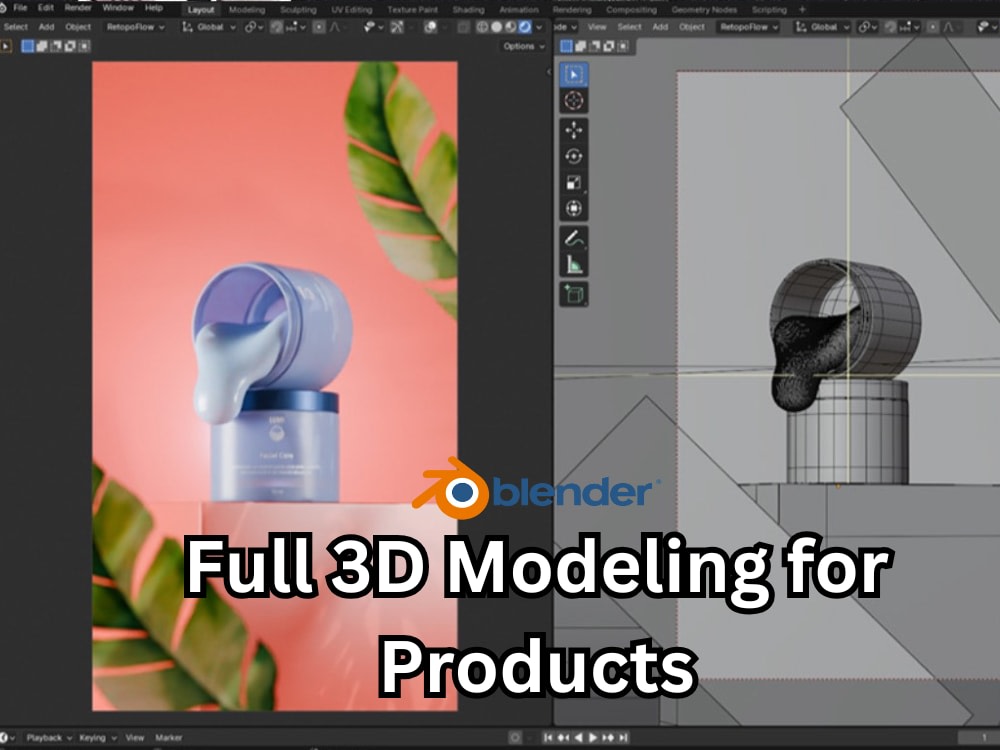This screenshot has width=1000, height=750.
Task: Play the animation in reverse
Action: click(x=578, y=737)
